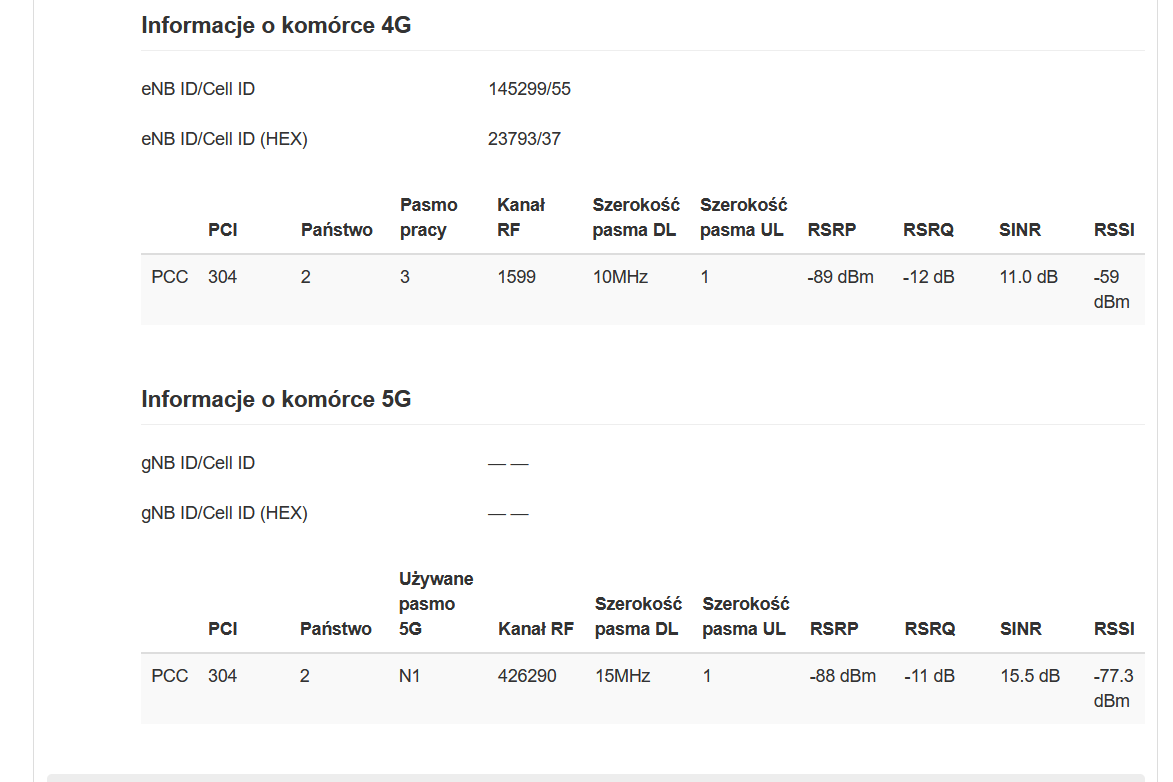Click the "Informacje o komórce 4G" heading
This screenshot has width=1173, height=782.
pos(276,25)
